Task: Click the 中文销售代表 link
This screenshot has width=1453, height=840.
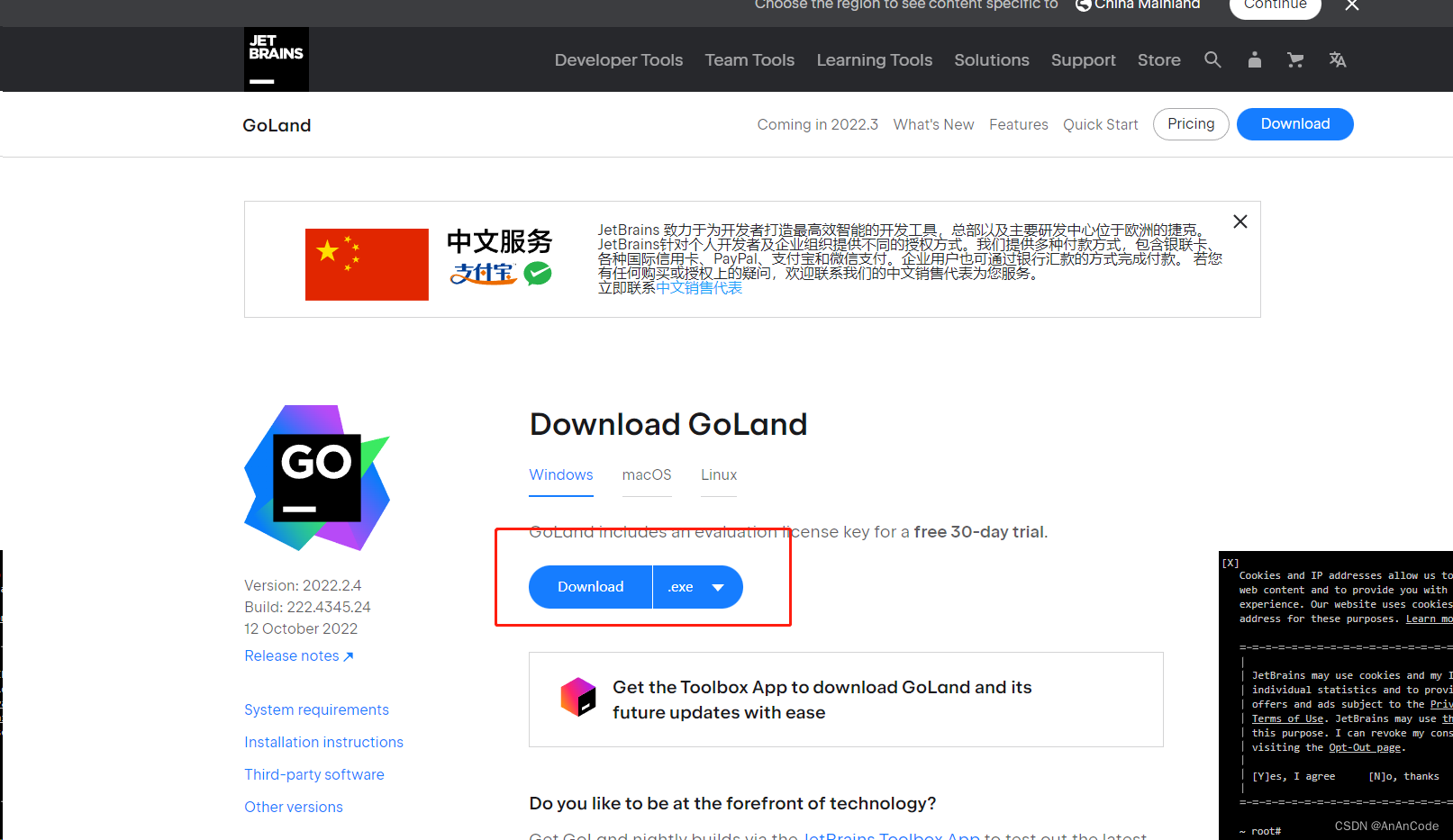Action: pyautogui.click(x=699, y=288)
